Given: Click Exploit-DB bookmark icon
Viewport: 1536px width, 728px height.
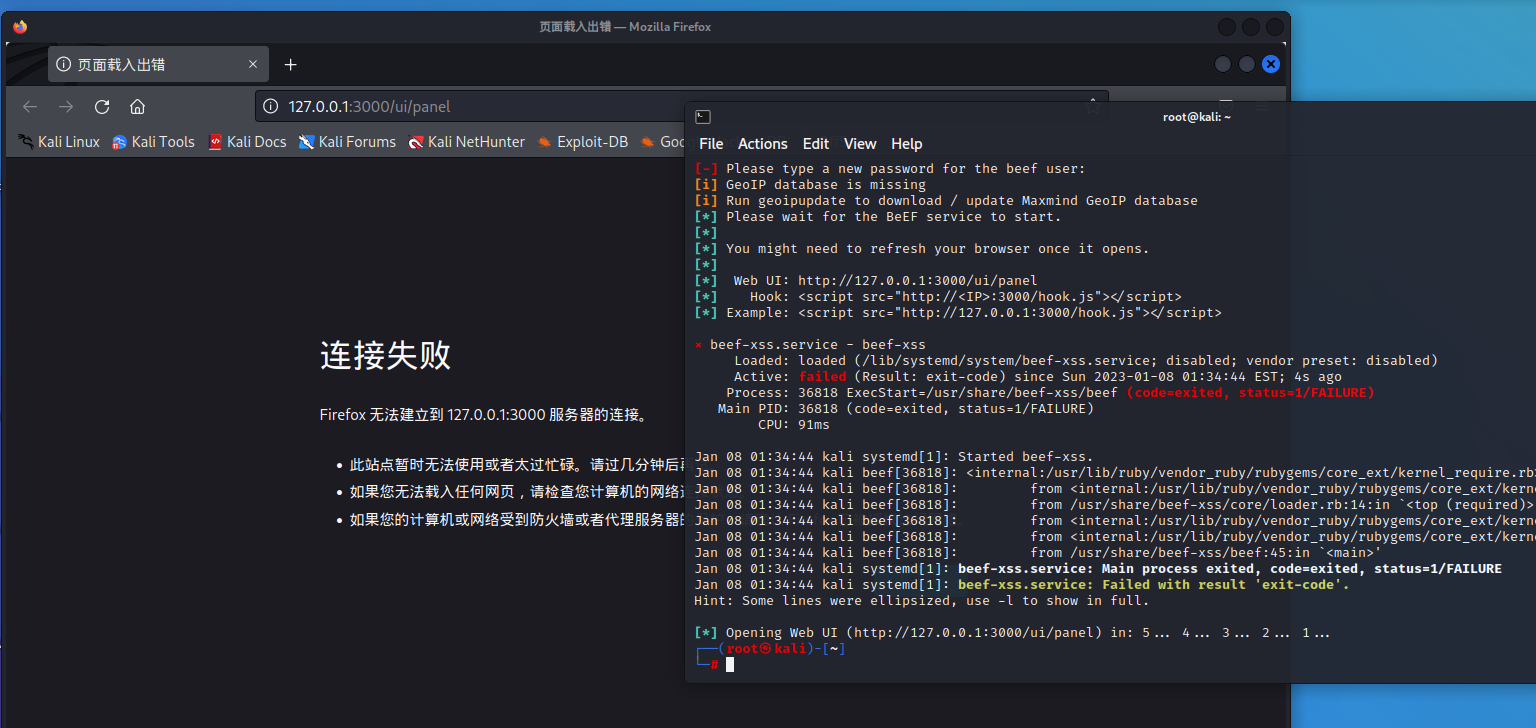Looking at the screenshot, I should coord(545,142).
